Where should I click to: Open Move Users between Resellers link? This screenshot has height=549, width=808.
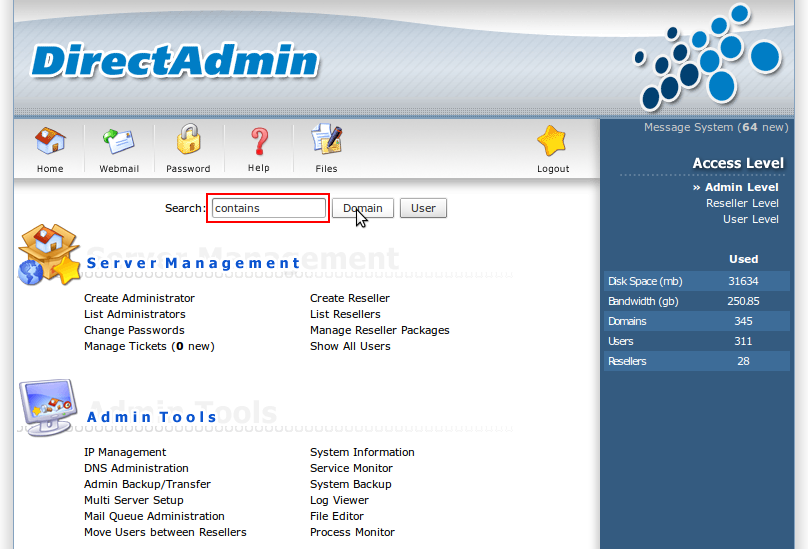(165, 532)
